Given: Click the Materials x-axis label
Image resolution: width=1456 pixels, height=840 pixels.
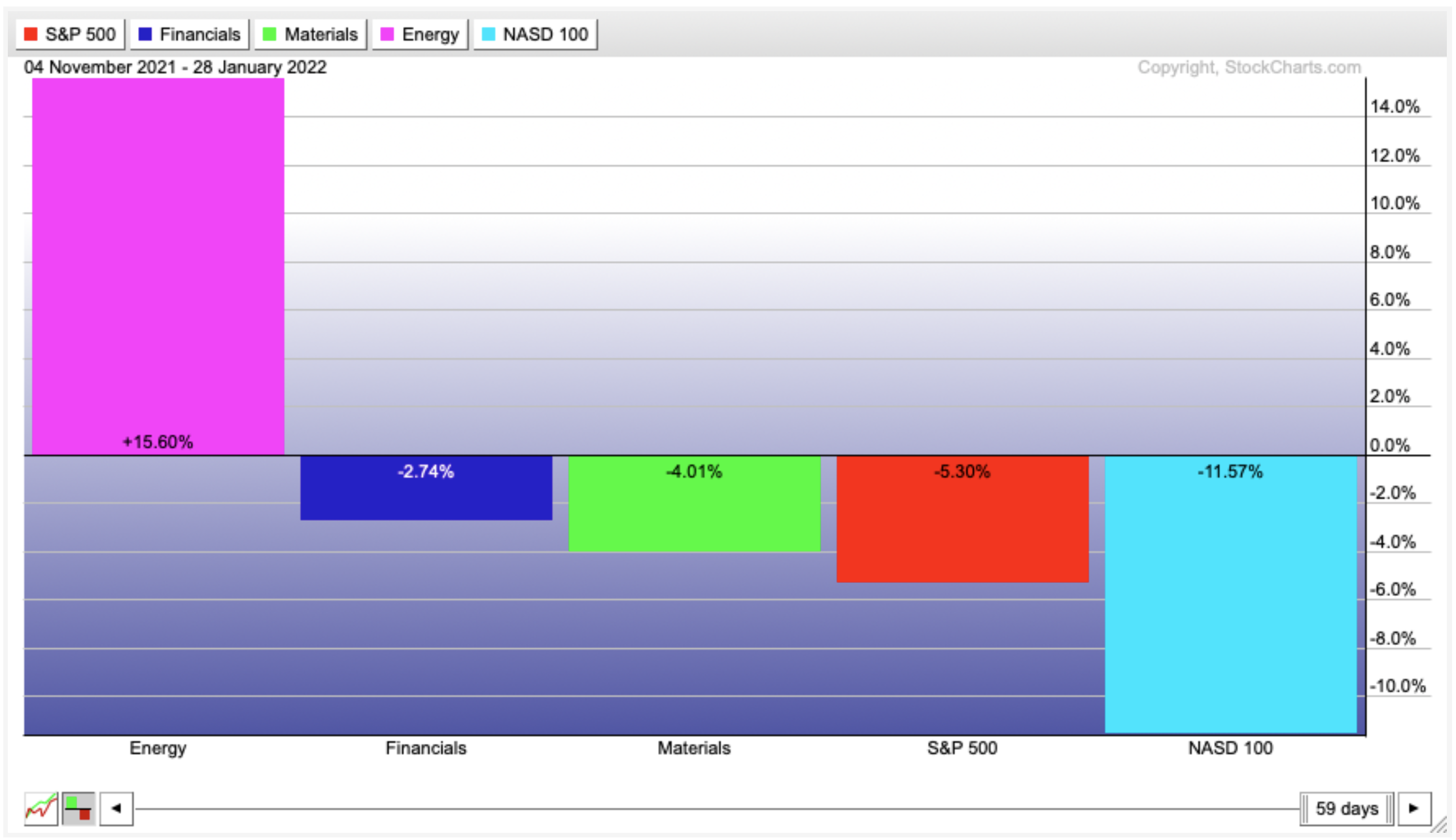Looking at the screenshot, I should click(694, 748).
